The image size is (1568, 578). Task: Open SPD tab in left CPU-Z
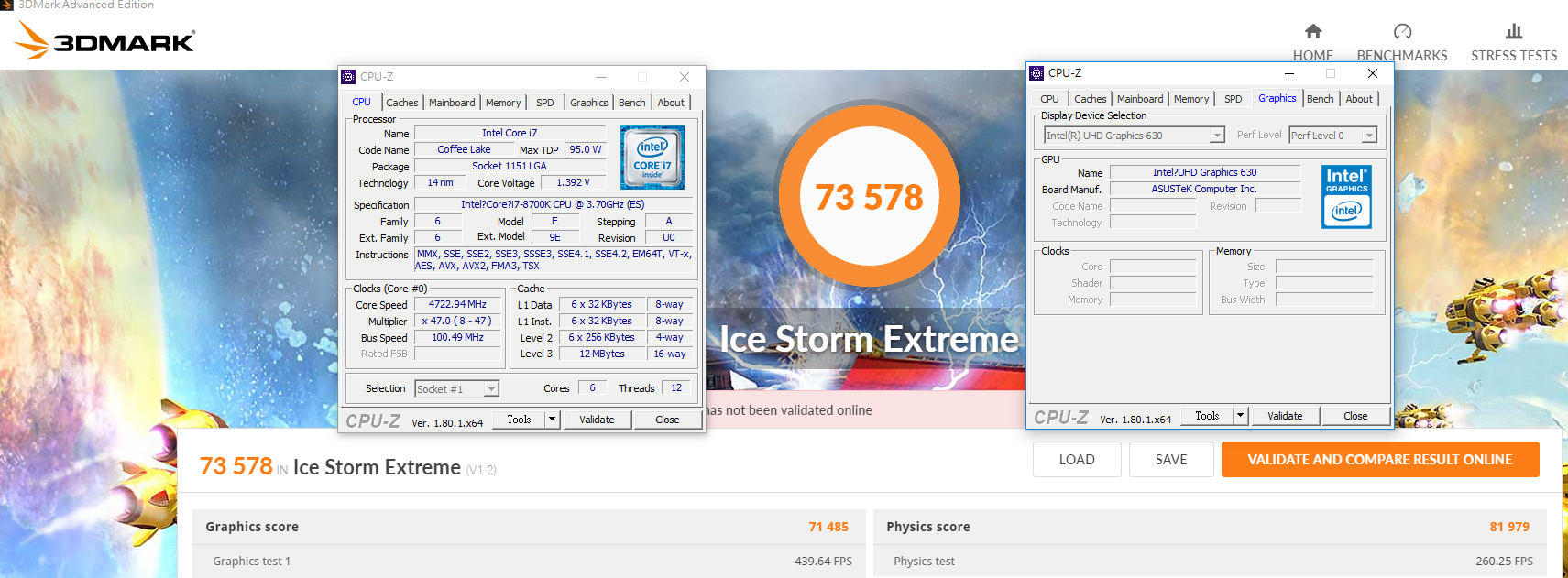point(545,103)
